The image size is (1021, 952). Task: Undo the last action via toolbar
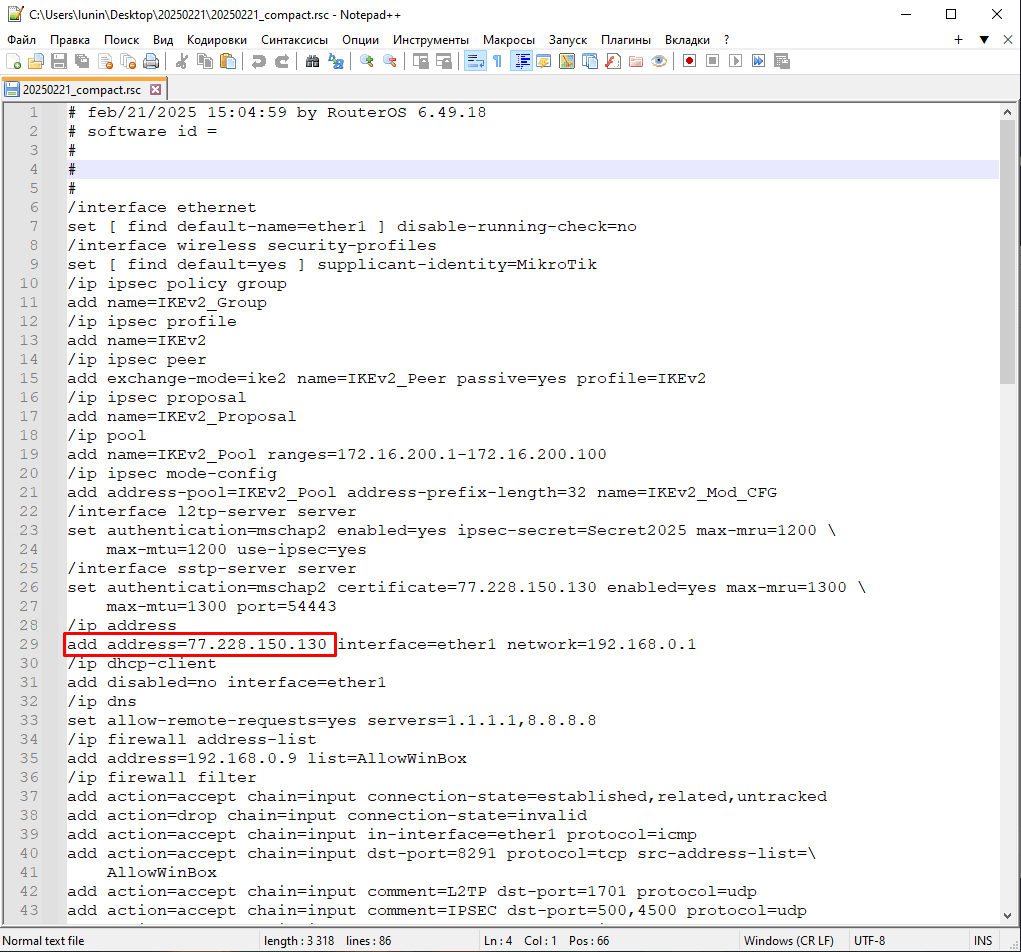pos(259,61)
